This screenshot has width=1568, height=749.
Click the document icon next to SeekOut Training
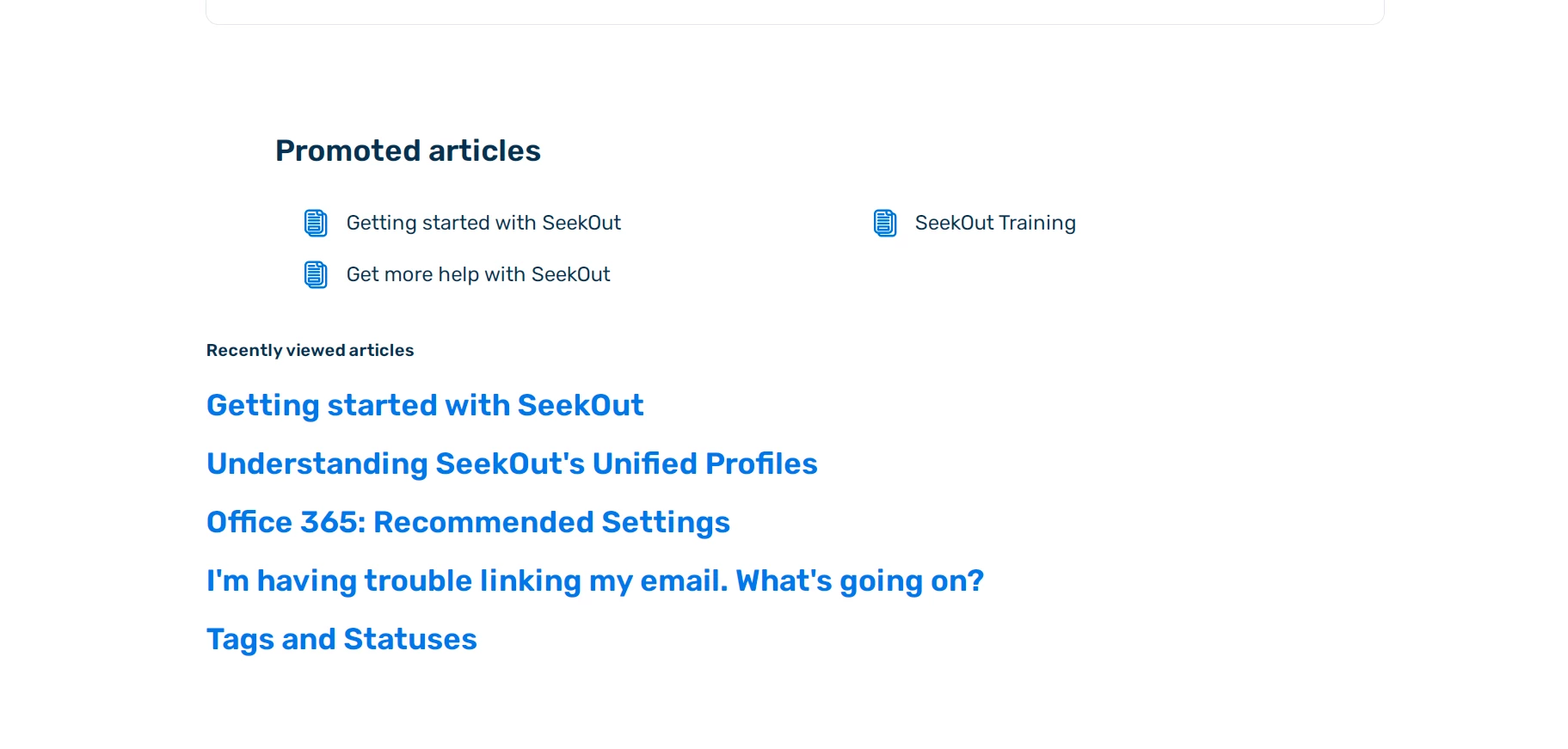coord(885,223)
